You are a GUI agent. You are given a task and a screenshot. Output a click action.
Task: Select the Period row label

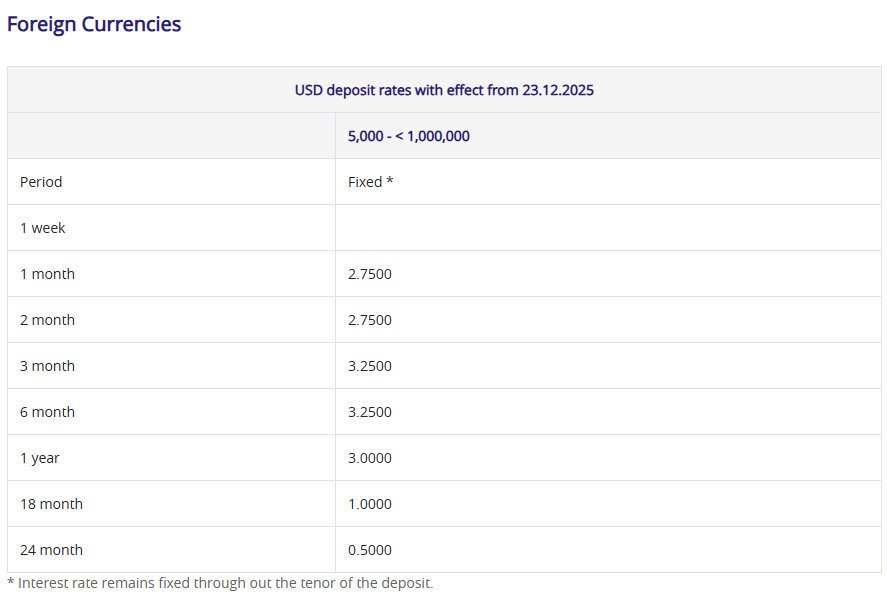(41, 182)
